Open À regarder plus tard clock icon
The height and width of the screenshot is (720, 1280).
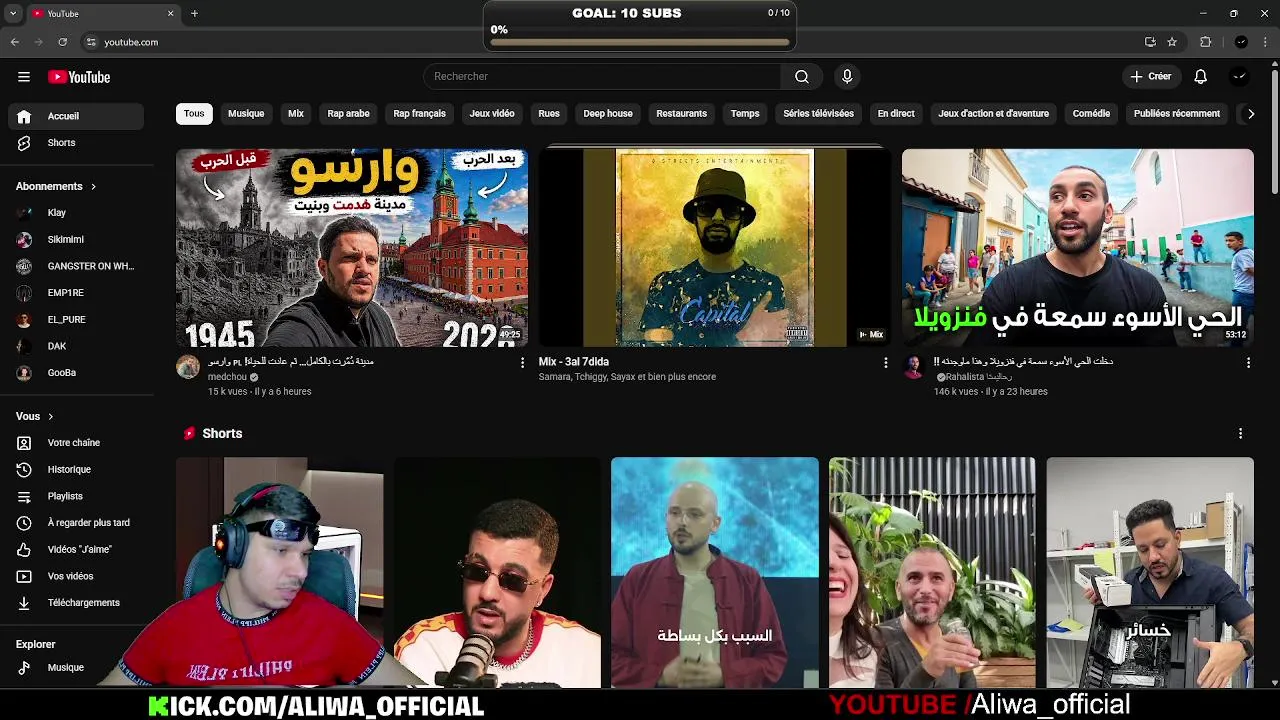coord(25,523)
